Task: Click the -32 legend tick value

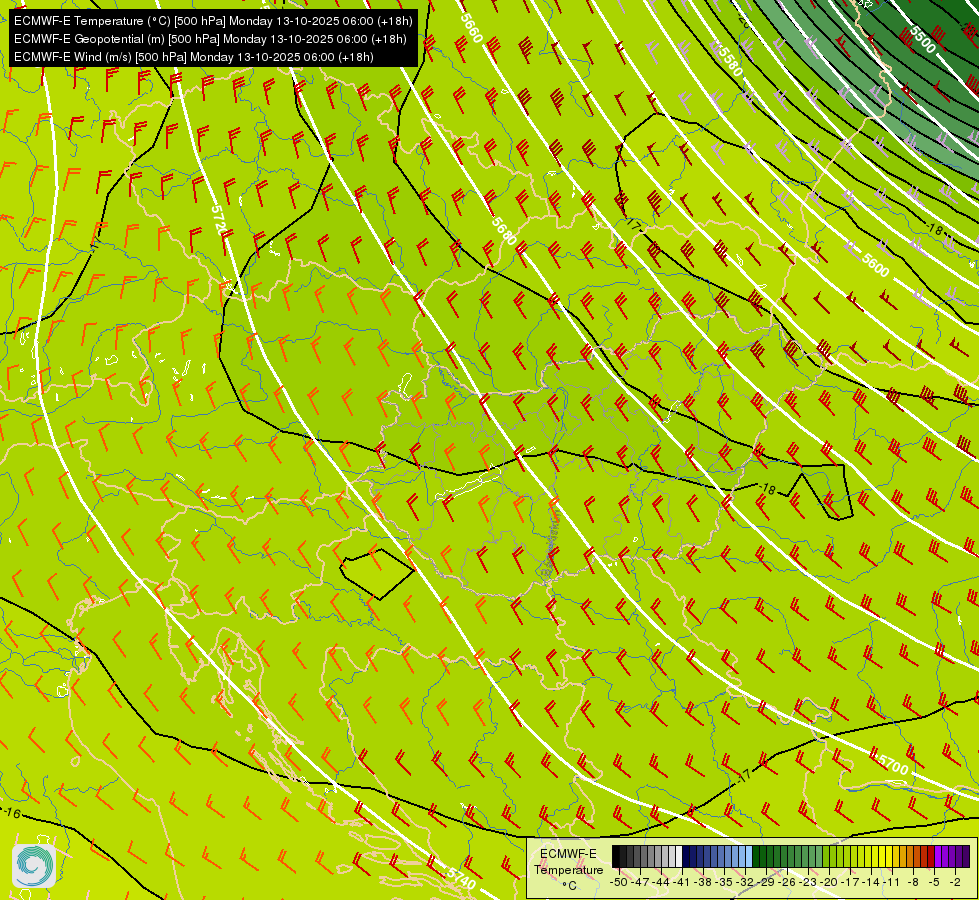Action: 745,882
